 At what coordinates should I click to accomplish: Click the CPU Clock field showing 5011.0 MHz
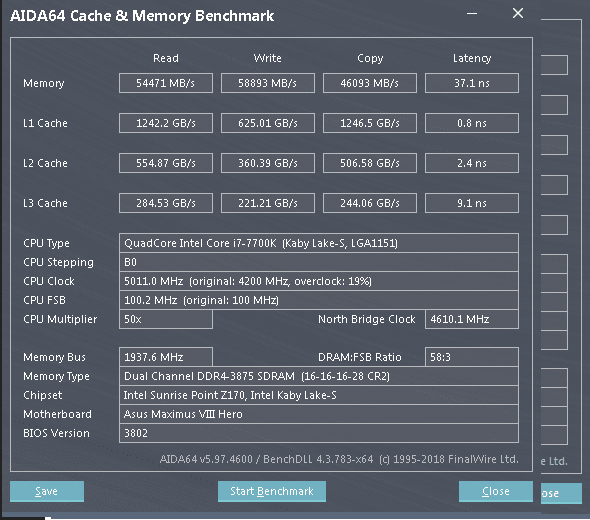tap(319, 281)
